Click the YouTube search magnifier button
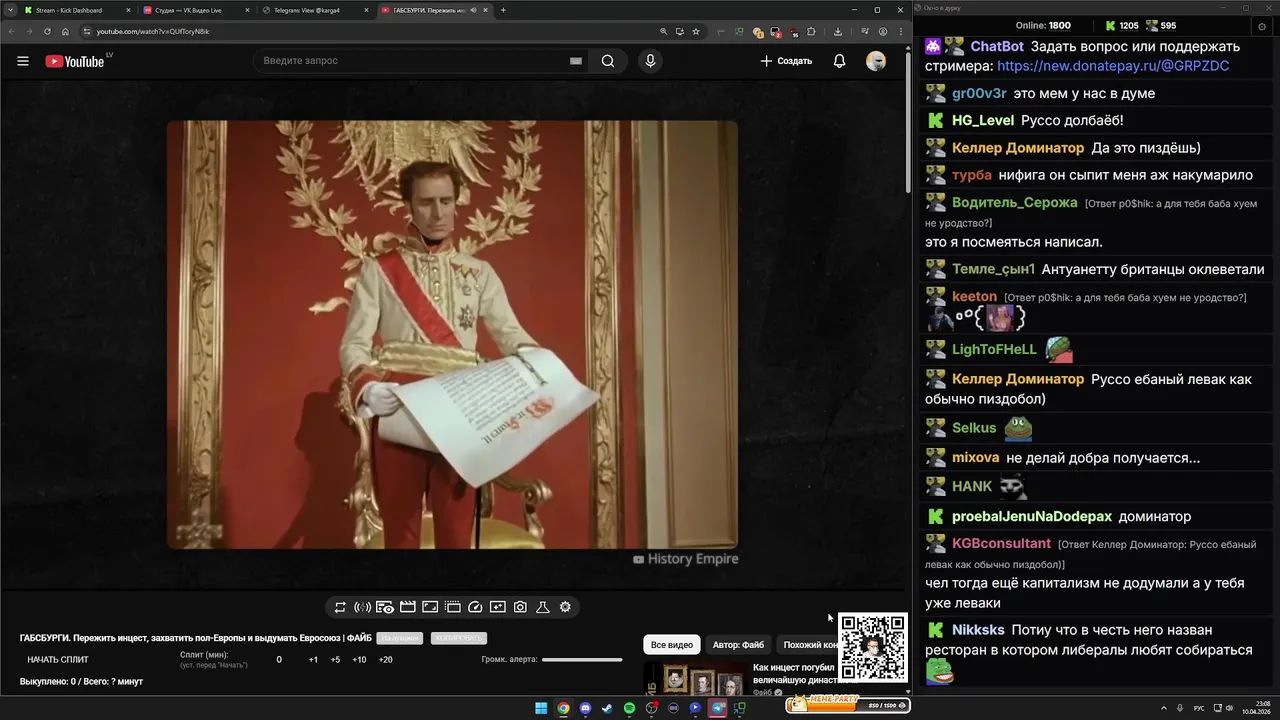The height and width of the screenshot is (720, 1280). (x=608, y=61)
